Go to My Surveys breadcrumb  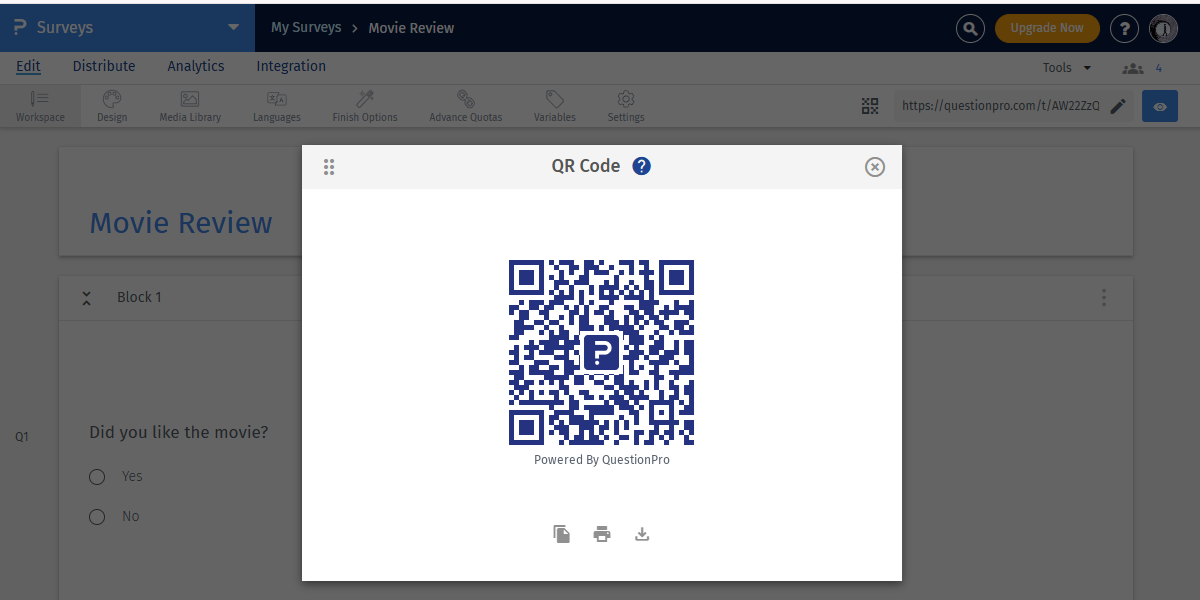(x=306, y=28)
